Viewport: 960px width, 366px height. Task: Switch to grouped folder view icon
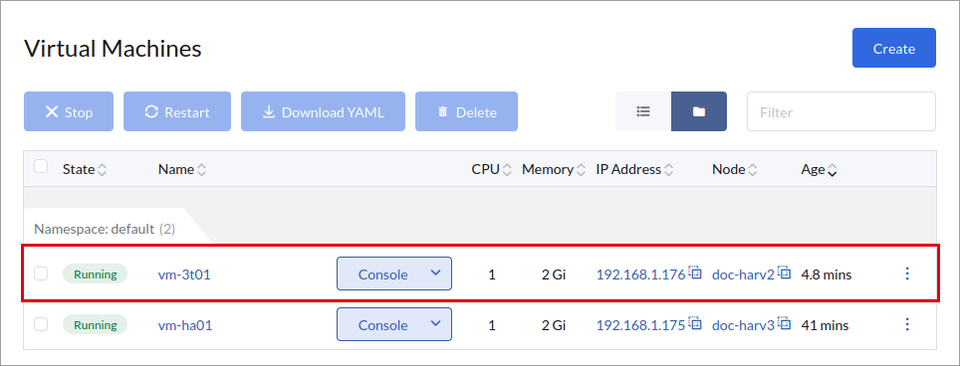point(699,111)
